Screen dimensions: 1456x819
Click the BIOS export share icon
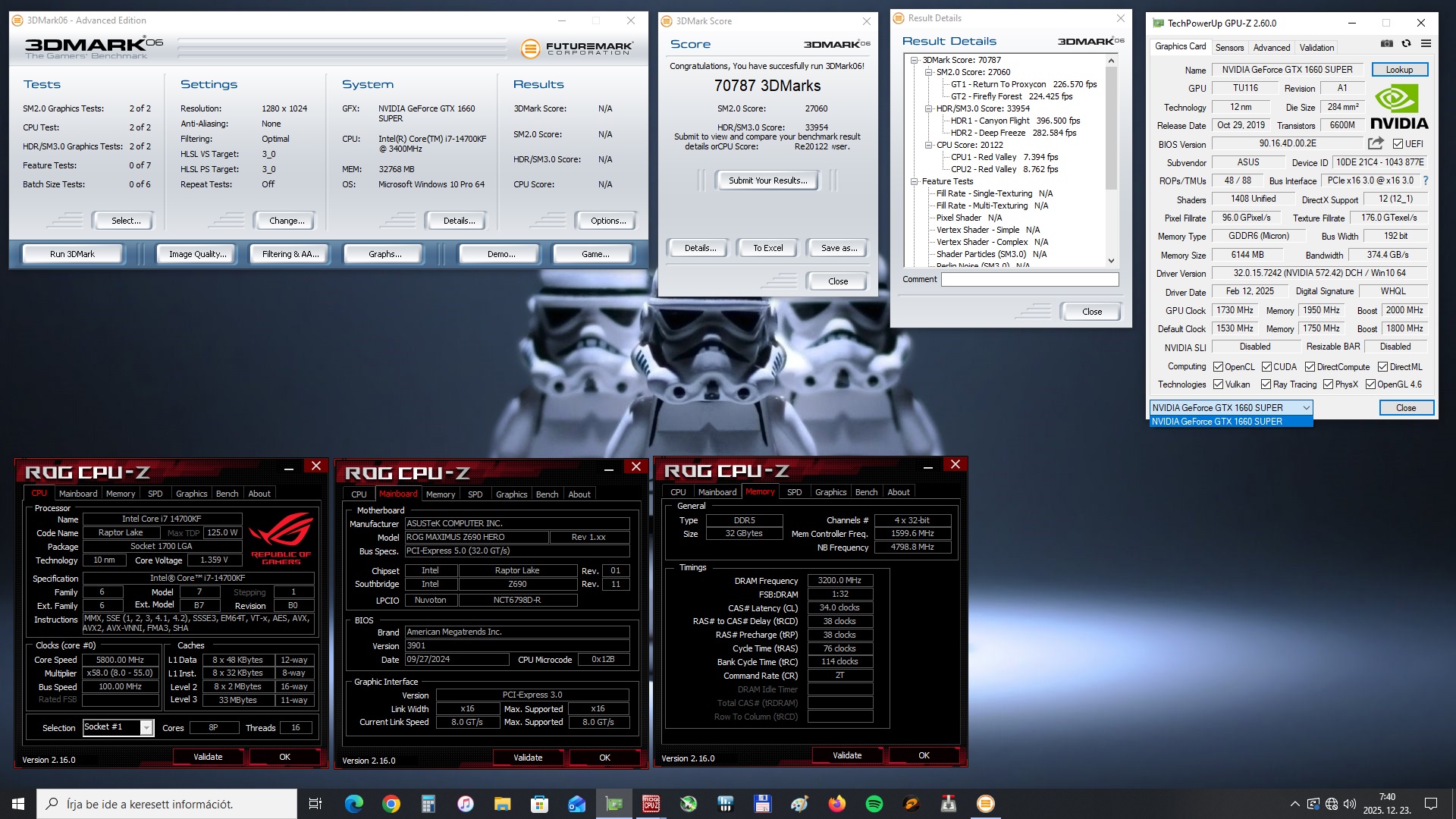point(1375,143)
